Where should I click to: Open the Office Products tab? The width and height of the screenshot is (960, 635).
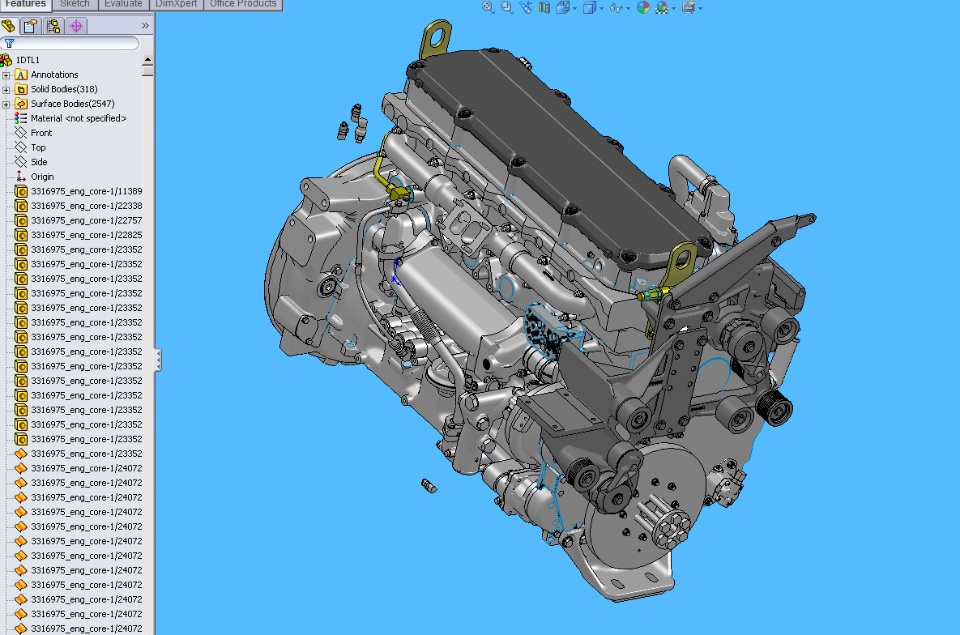click(x=243, y=4)
